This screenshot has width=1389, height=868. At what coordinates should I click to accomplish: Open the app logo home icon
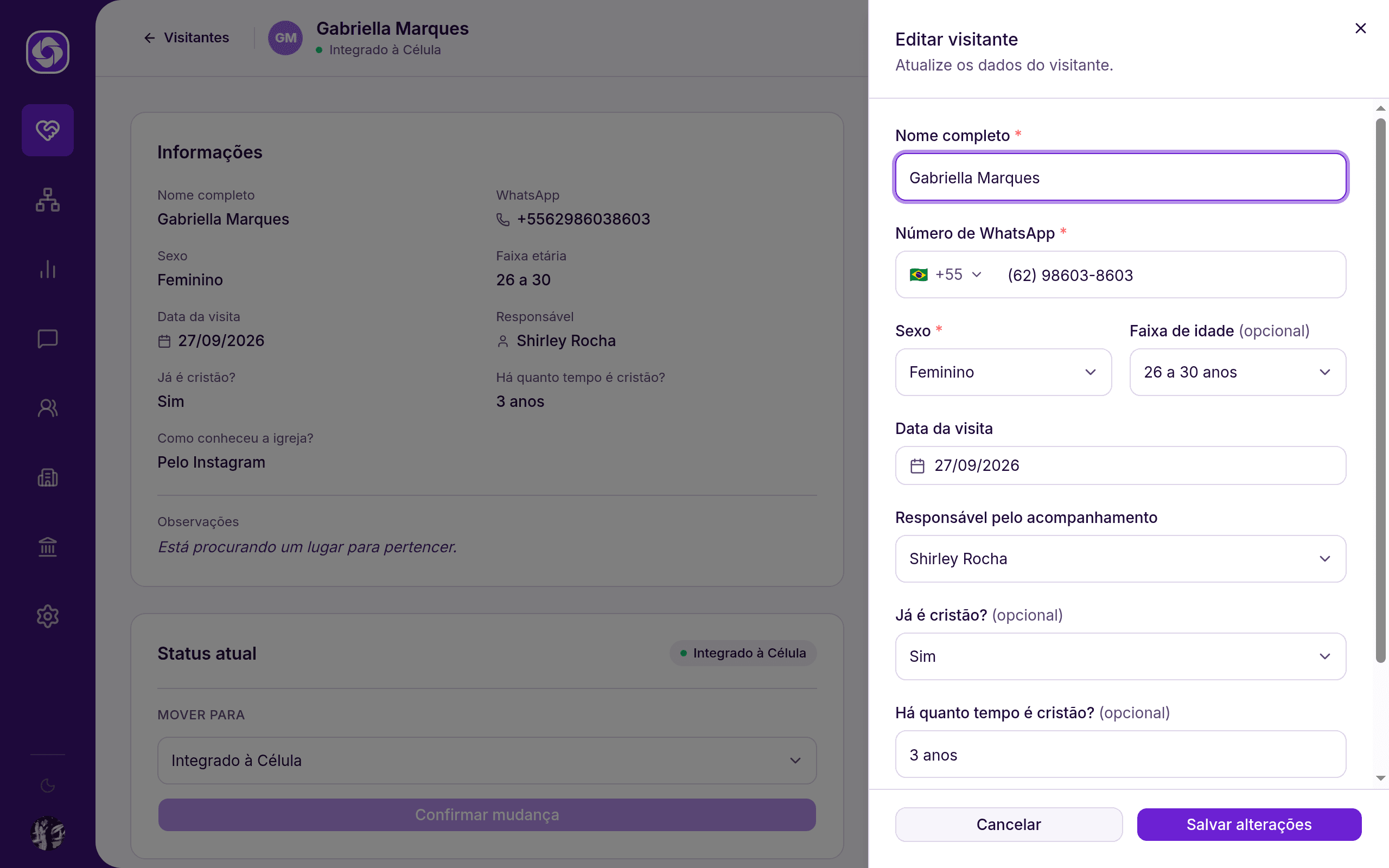[48, 52]
